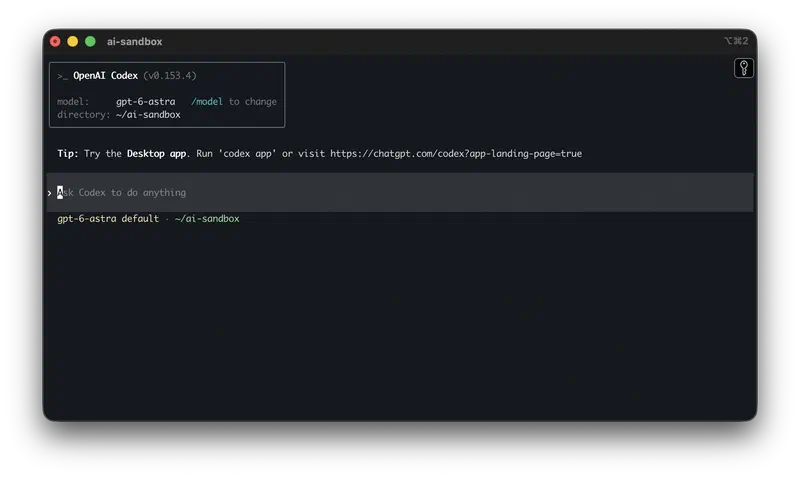The height and width of the screenshot is (478, 800).
Task: Click the red close window button
Action: [x=55, y=41]
